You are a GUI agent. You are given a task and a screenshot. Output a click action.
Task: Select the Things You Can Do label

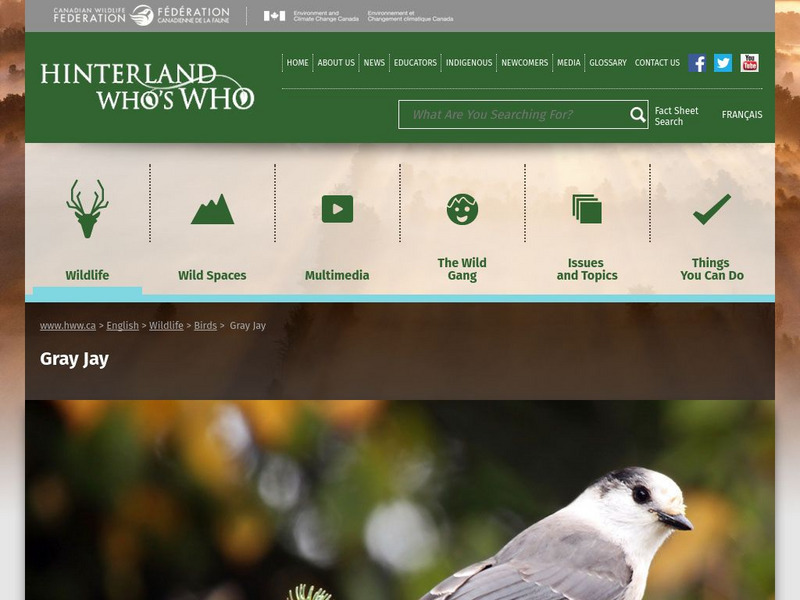tap(712, 269)
